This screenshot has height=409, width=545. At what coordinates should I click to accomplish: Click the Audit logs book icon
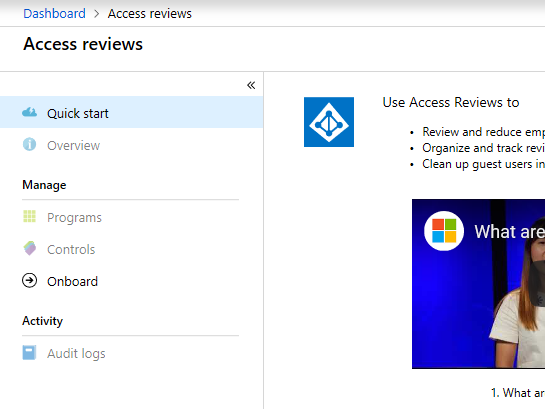click(x=30, y=352)
